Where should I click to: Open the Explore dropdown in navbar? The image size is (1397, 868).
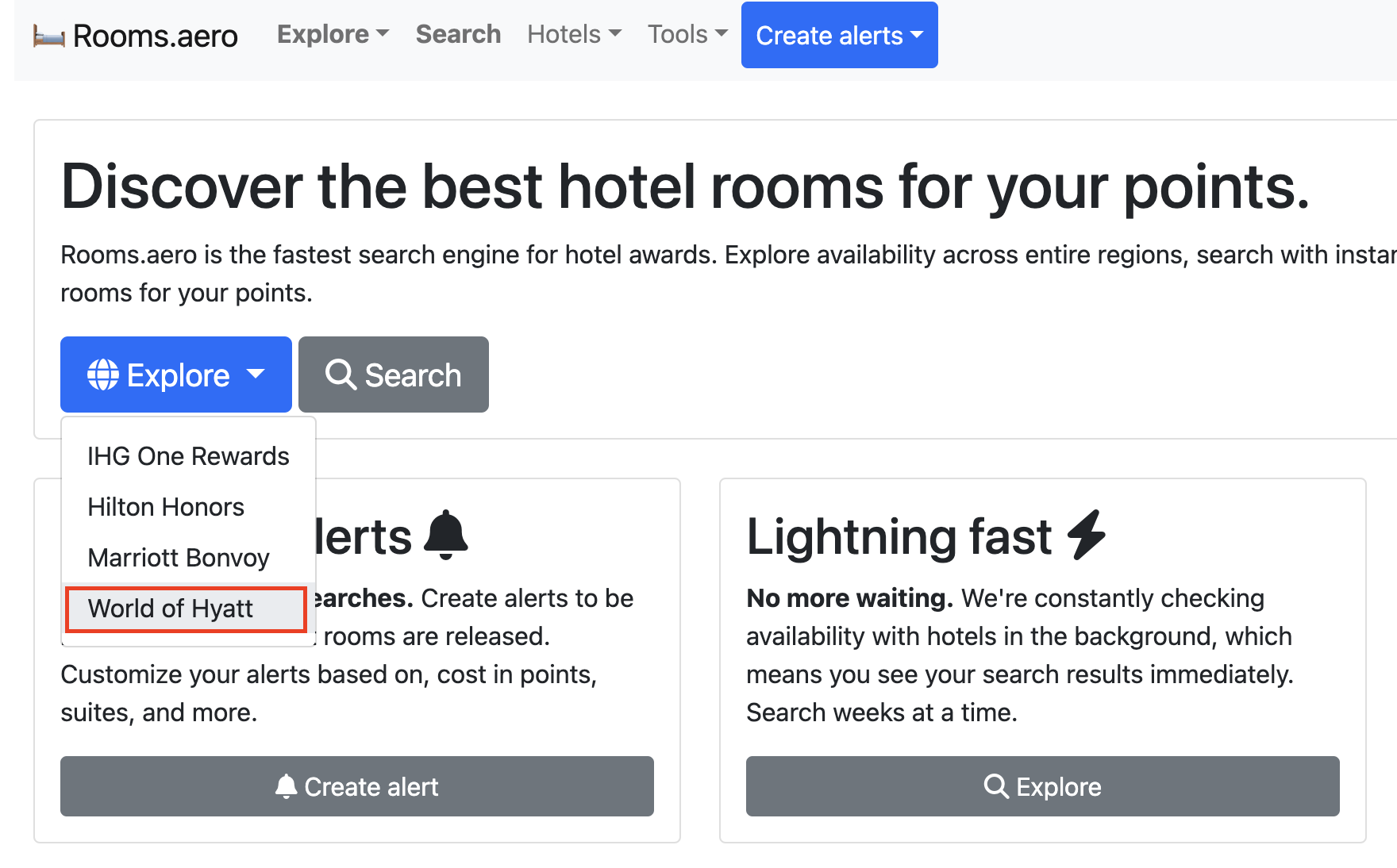[333, 34]
